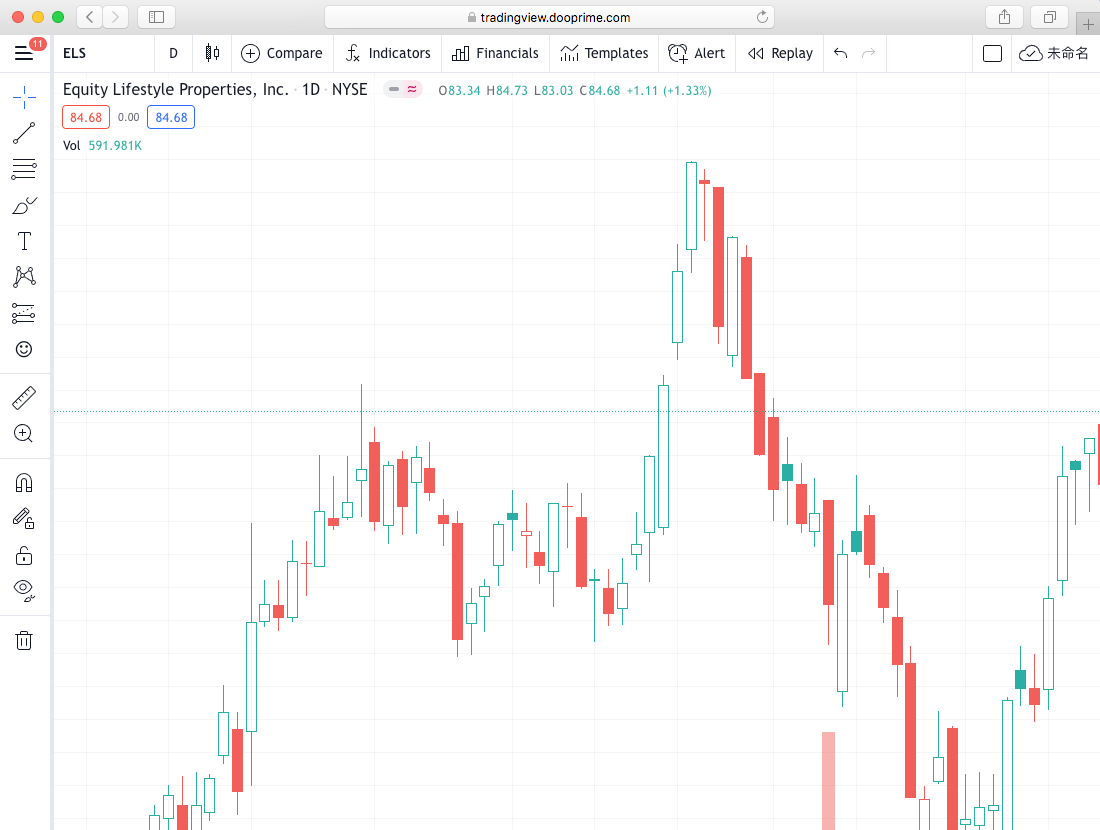Toggle the magnet snap mode
Viewport: 1100px width, 830px height.
24,483
